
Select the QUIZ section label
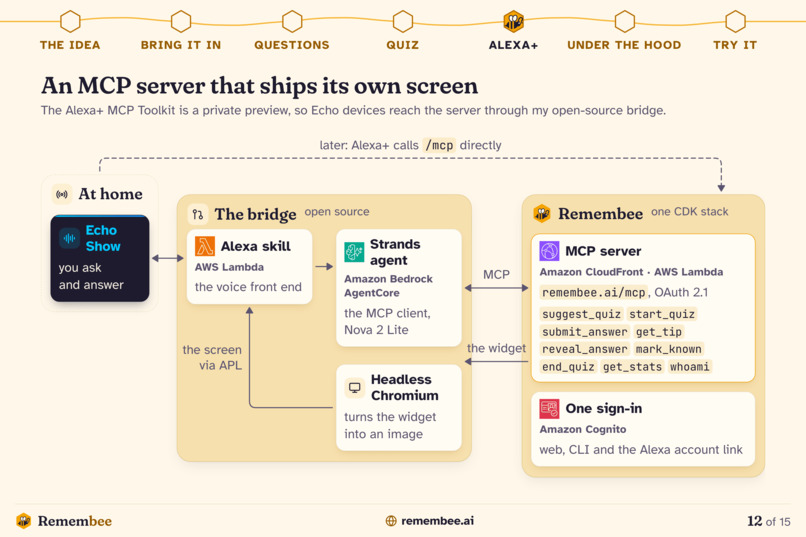pyautogui.click(x=402, y=45)
